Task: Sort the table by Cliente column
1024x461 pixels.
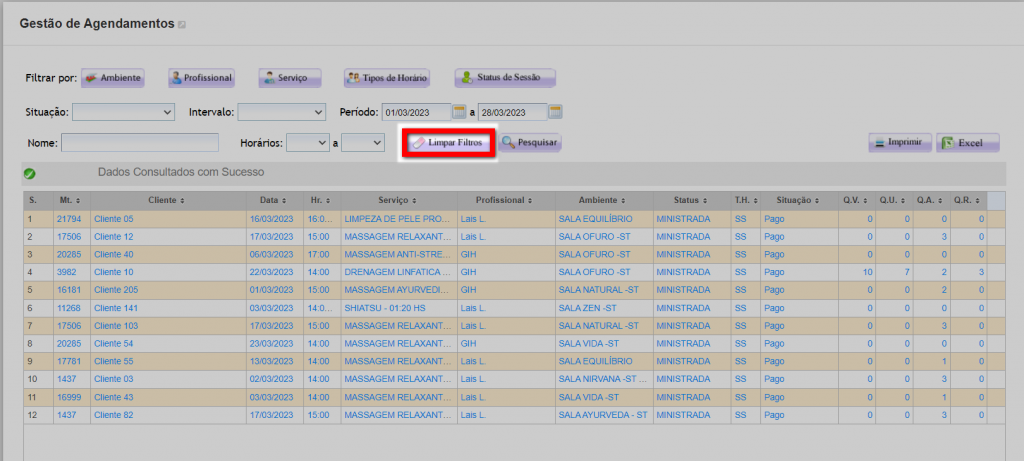Action: point(167,200)
